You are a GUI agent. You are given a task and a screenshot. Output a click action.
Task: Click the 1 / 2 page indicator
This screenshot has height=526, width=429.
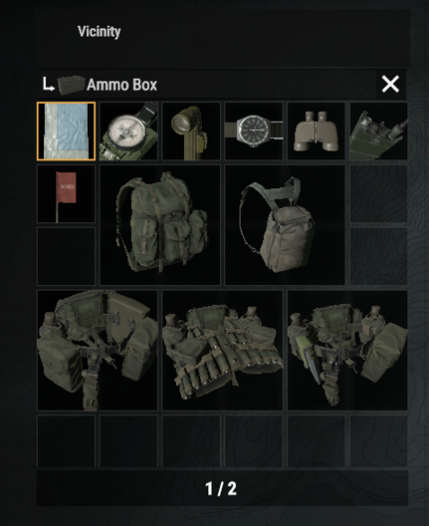tap(221, 488)
